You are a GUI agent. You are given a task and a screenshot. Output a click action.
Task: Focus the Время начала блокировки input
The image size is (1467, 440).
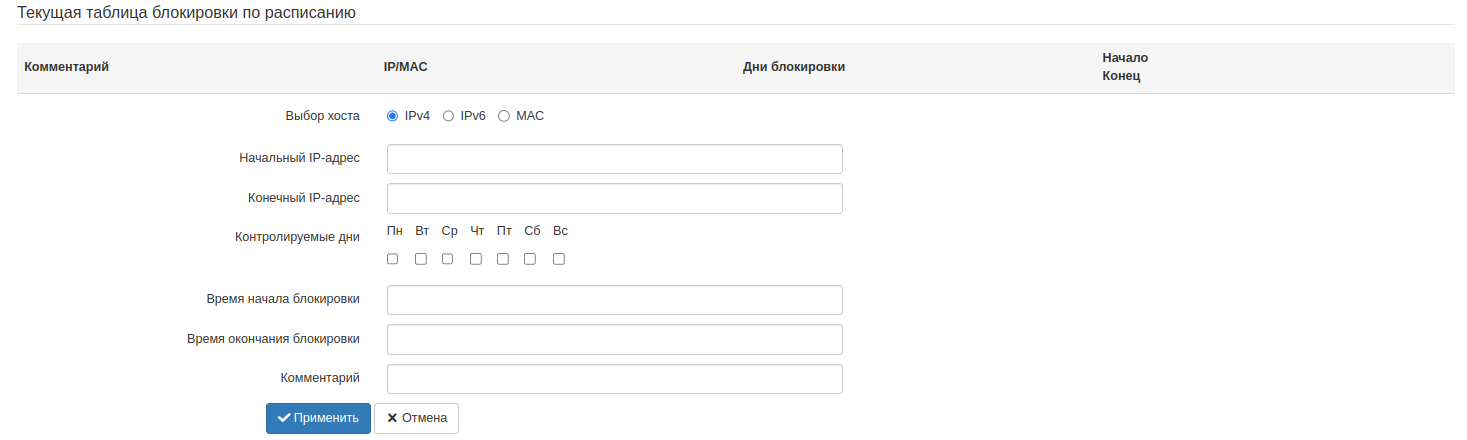(x=614, y=300)
